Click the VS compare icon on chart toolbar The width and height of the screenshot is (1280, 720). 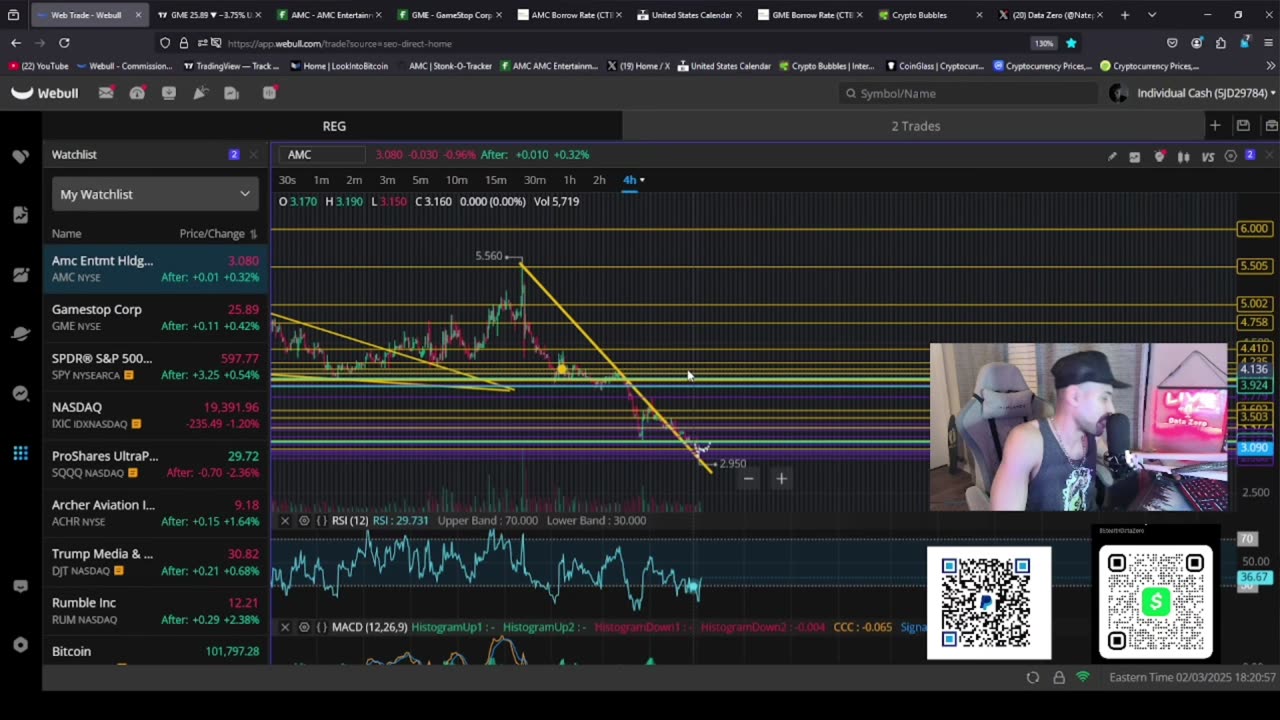click(x=1208, y=156)
